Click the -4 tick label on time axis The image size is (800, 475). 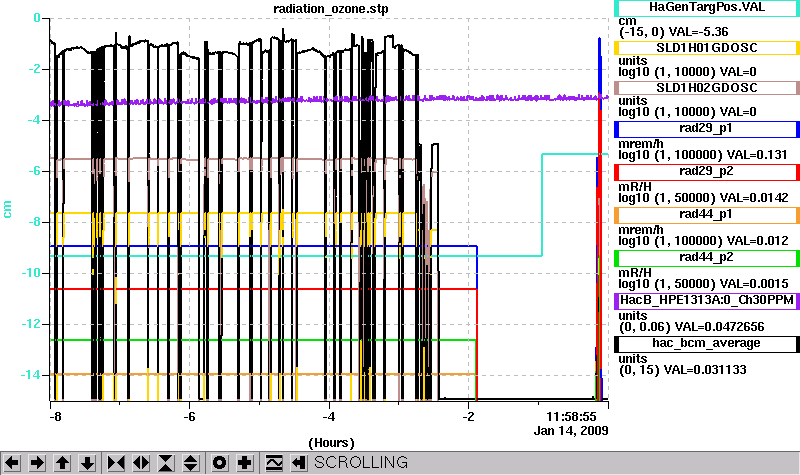coord(329,416)
